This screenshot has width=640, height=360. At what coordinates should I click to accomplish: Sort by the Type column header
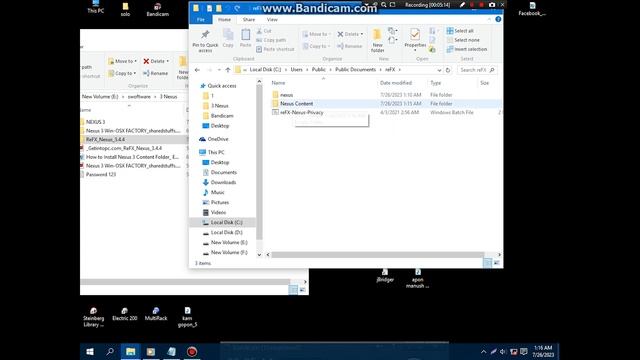pyautogui.click(x=436, y=83)
